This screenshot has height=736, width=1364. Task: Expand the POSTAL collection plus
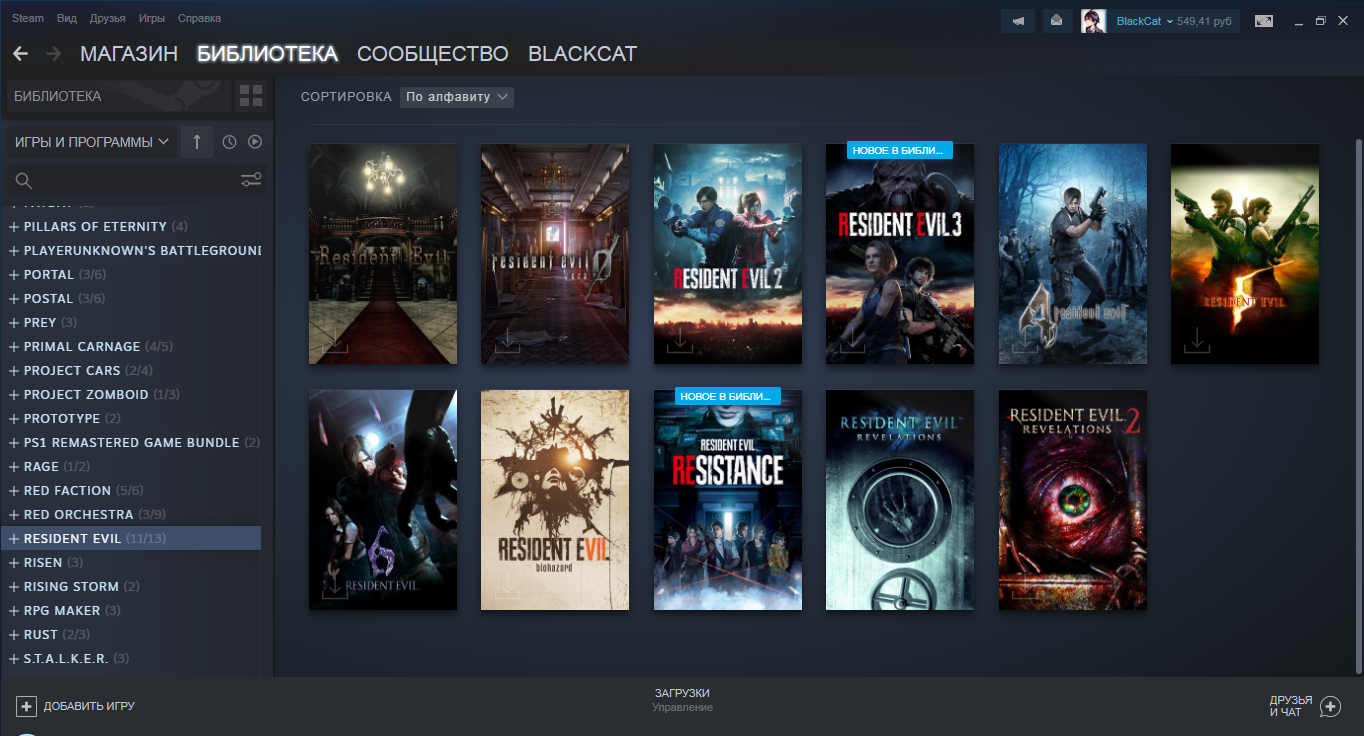(14, 298)
